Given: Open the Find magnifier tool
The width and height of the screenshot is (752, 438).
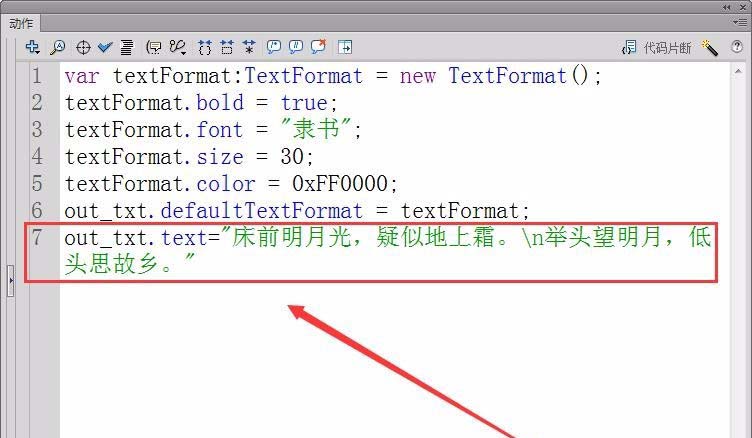Looking at the screenshot, I should pyautogui.click(x=58, y=47).
